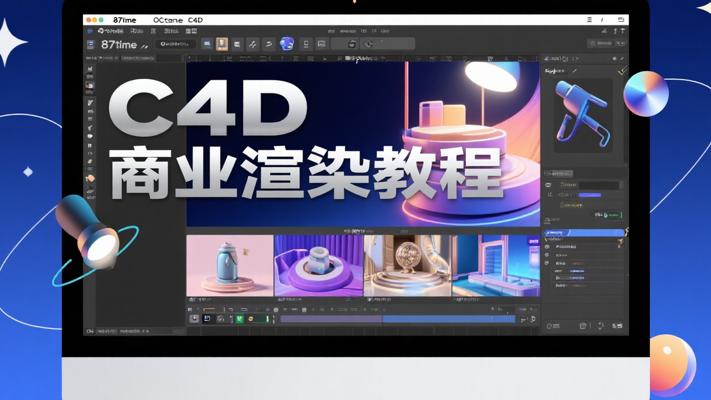Click the dark input field in properties panel
This screenshot has height=400, width=711.
click(x=599, y=185)
